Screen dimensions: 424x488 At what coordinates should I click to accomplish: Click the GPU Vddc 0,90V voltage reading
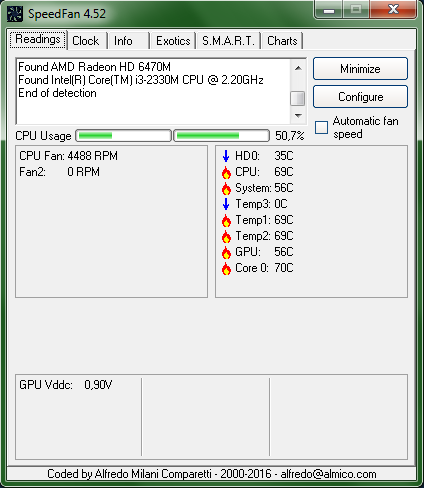click(x=66, y=385)
